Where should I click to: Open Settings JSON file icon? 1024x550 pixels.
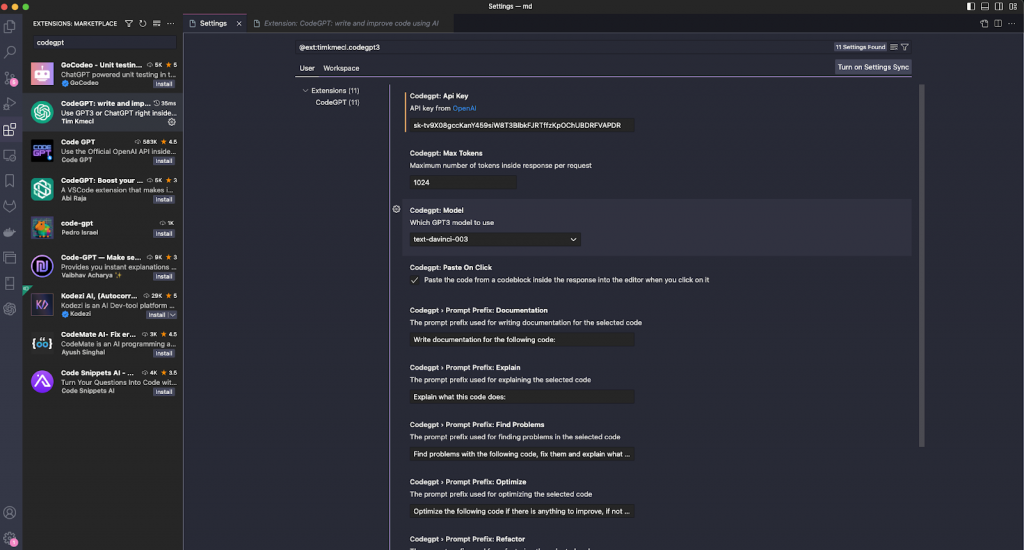pyautogui.click(x=984, y=24)
